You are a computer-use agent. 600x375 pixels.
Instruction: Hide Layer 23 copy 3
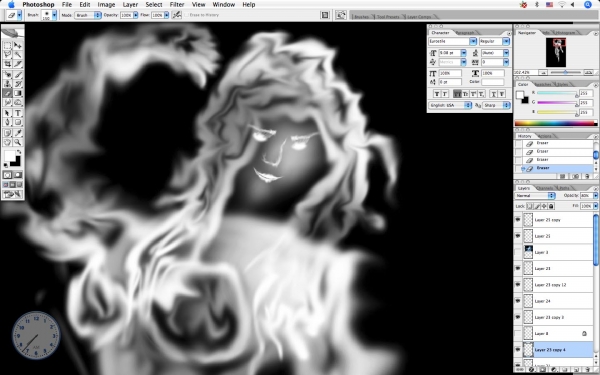[x=518, y=317]
